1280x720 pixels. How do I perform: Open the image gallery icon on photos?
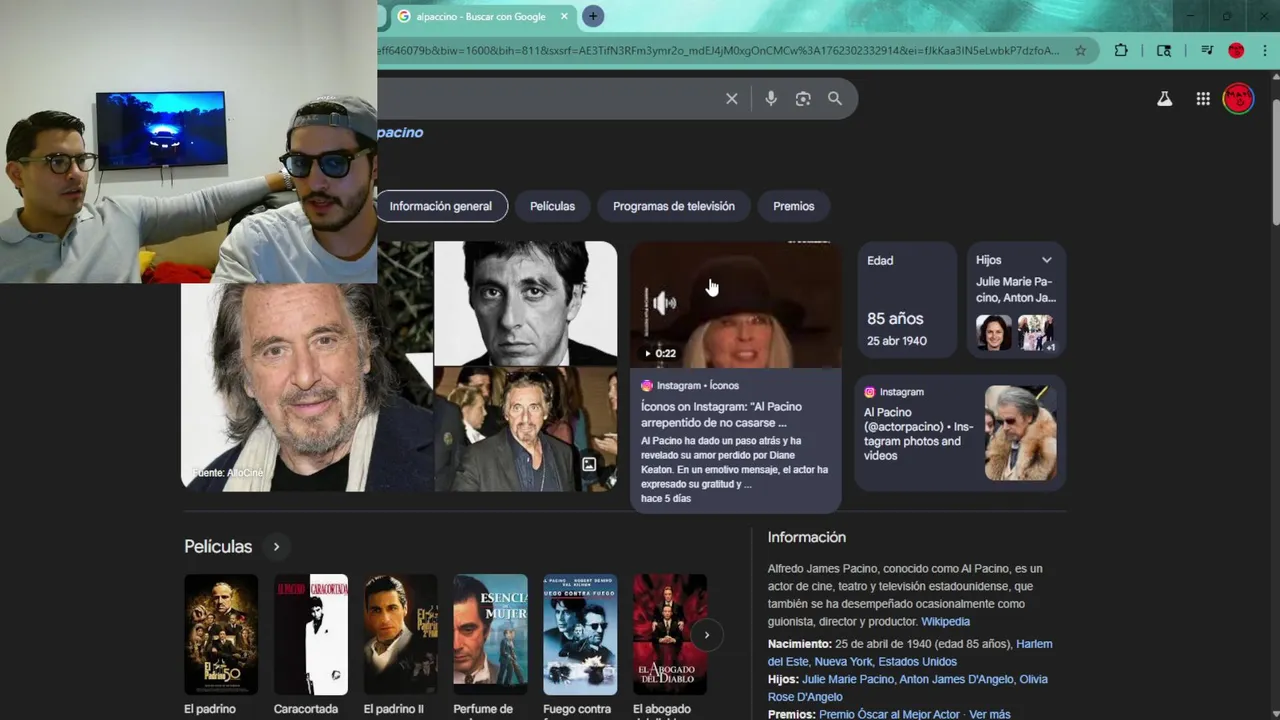(x=589, y=464)
